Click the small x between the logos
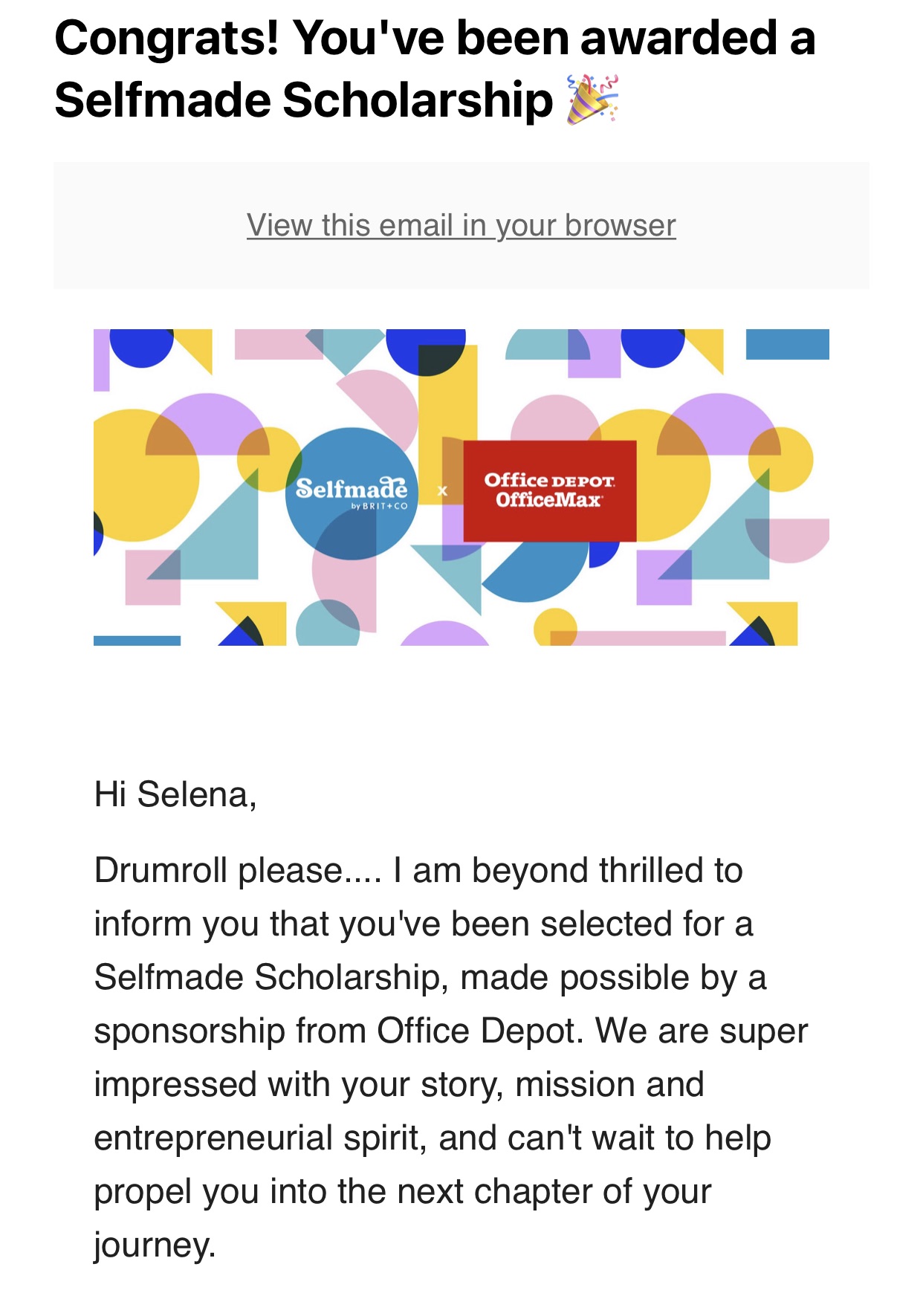The image size is (923, 1316). coord(442,490)
